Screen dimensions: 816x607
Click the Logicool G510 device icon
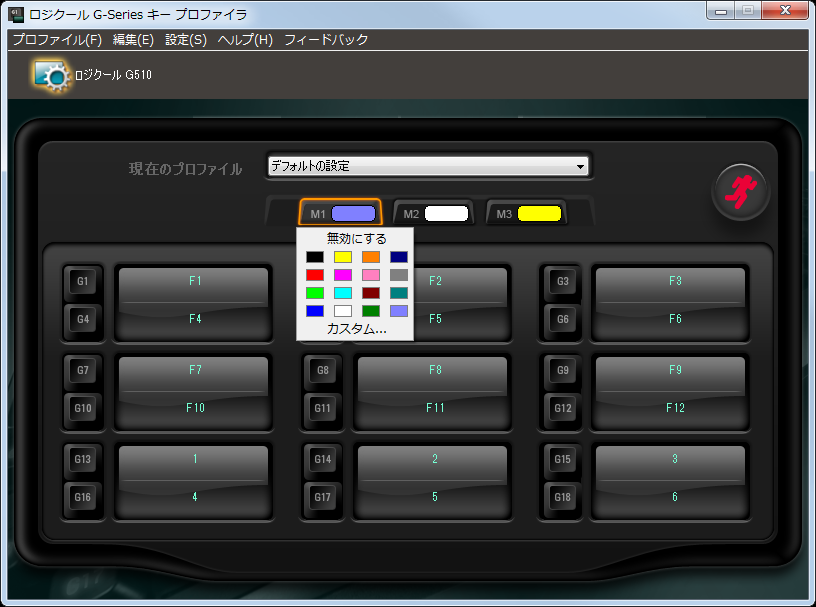tap(51, 76)
